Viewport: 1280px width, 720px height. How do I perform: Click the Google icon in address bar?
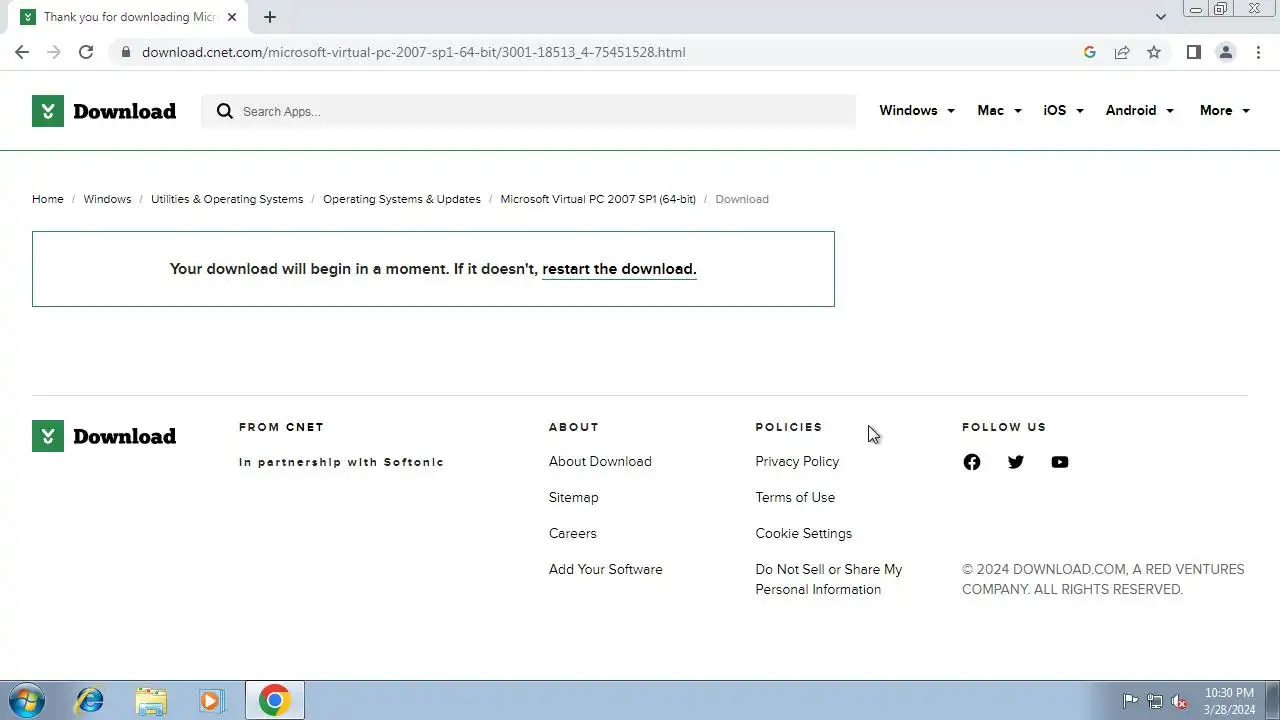[1090, 52]
